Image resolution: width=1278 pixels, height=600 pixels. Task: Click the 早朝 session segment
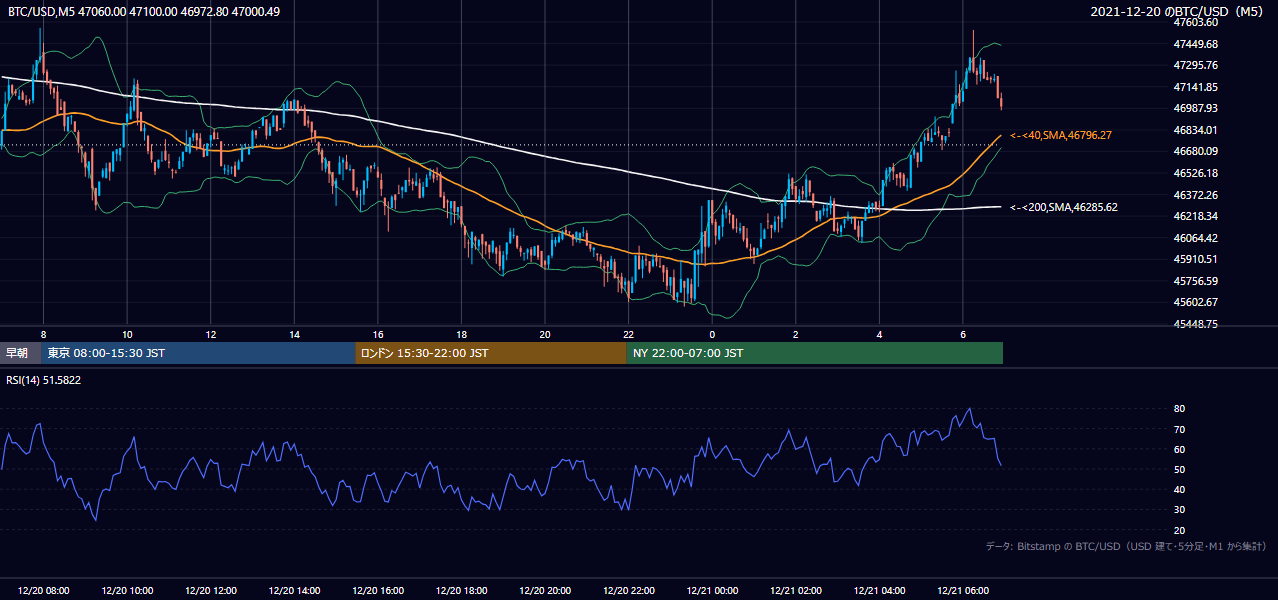pyautogui.click(x=21, y=353)
